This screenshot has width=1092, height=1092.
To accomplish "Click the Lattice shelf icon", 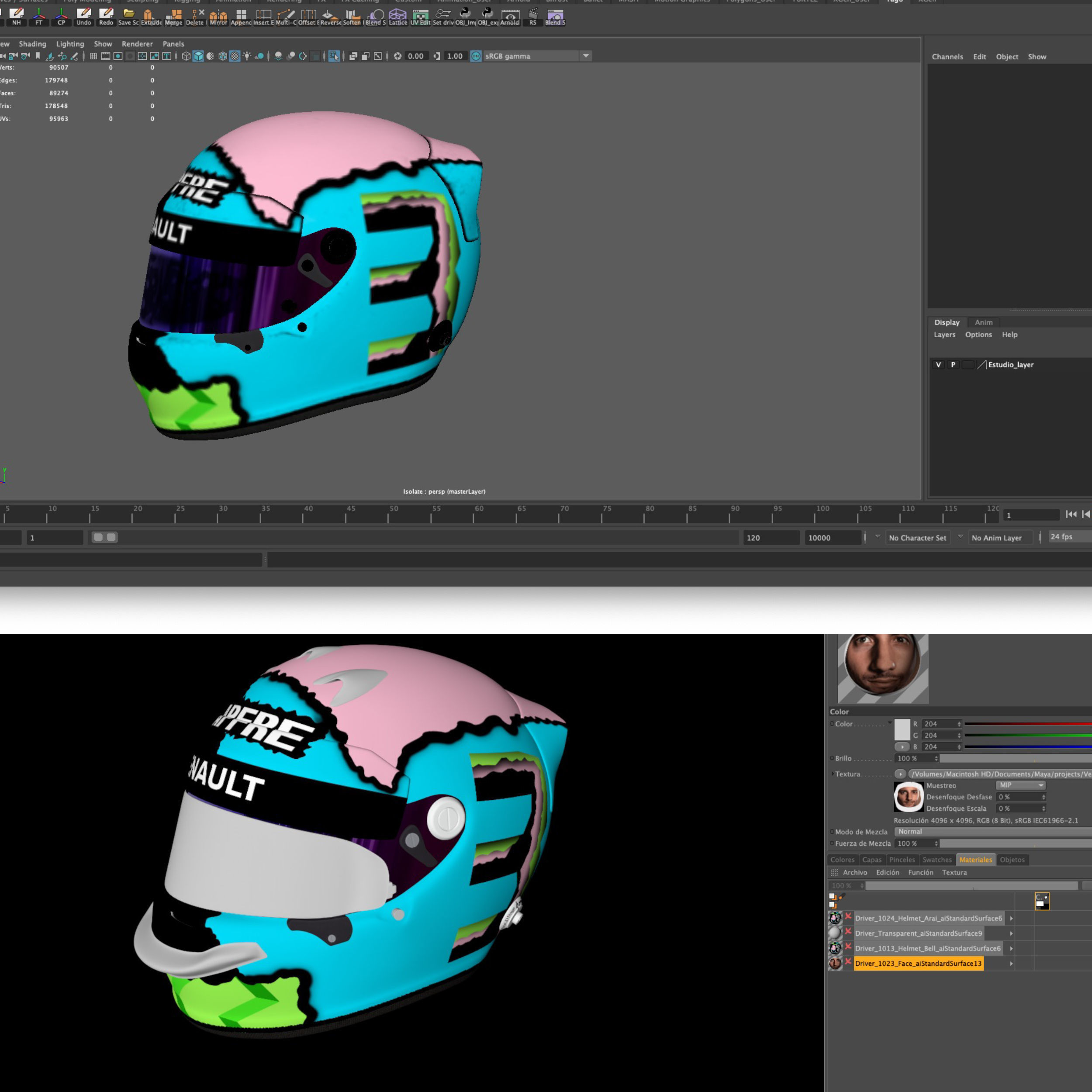I will (x=398, y=17).
